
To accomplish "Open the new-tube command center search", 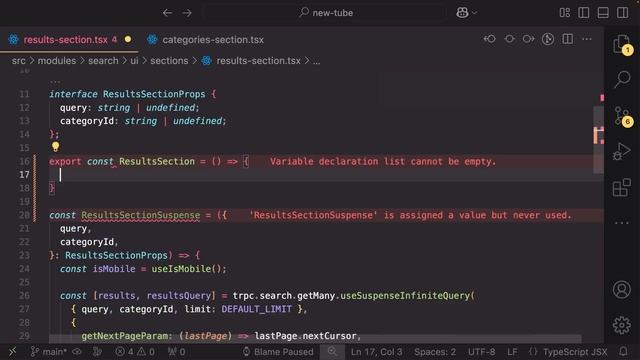I will 326,13.
